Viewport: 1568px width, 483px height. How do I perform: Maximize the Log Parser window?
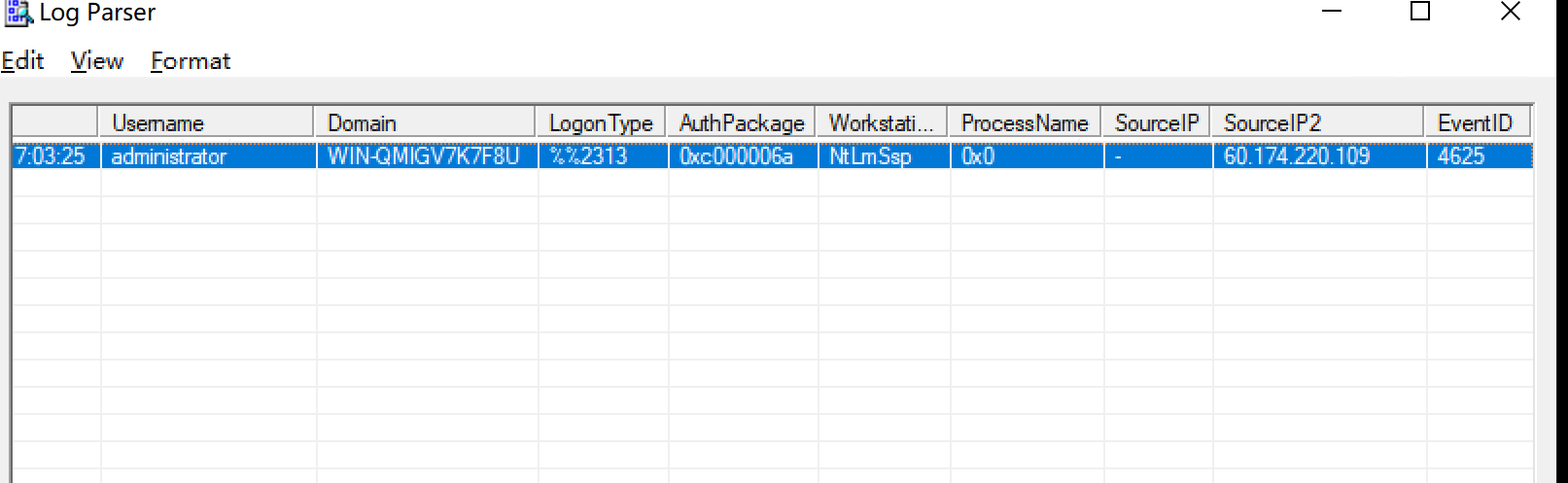point(1420,12)
